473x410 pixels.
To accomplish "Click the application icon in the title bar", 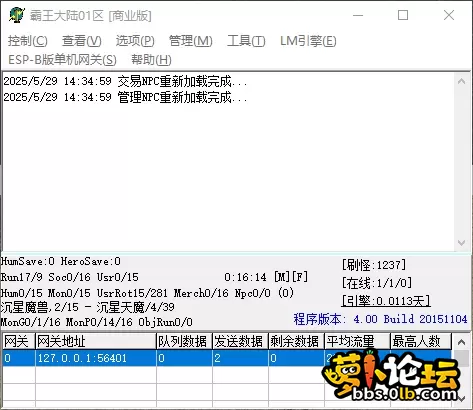I will pos(17,15).
